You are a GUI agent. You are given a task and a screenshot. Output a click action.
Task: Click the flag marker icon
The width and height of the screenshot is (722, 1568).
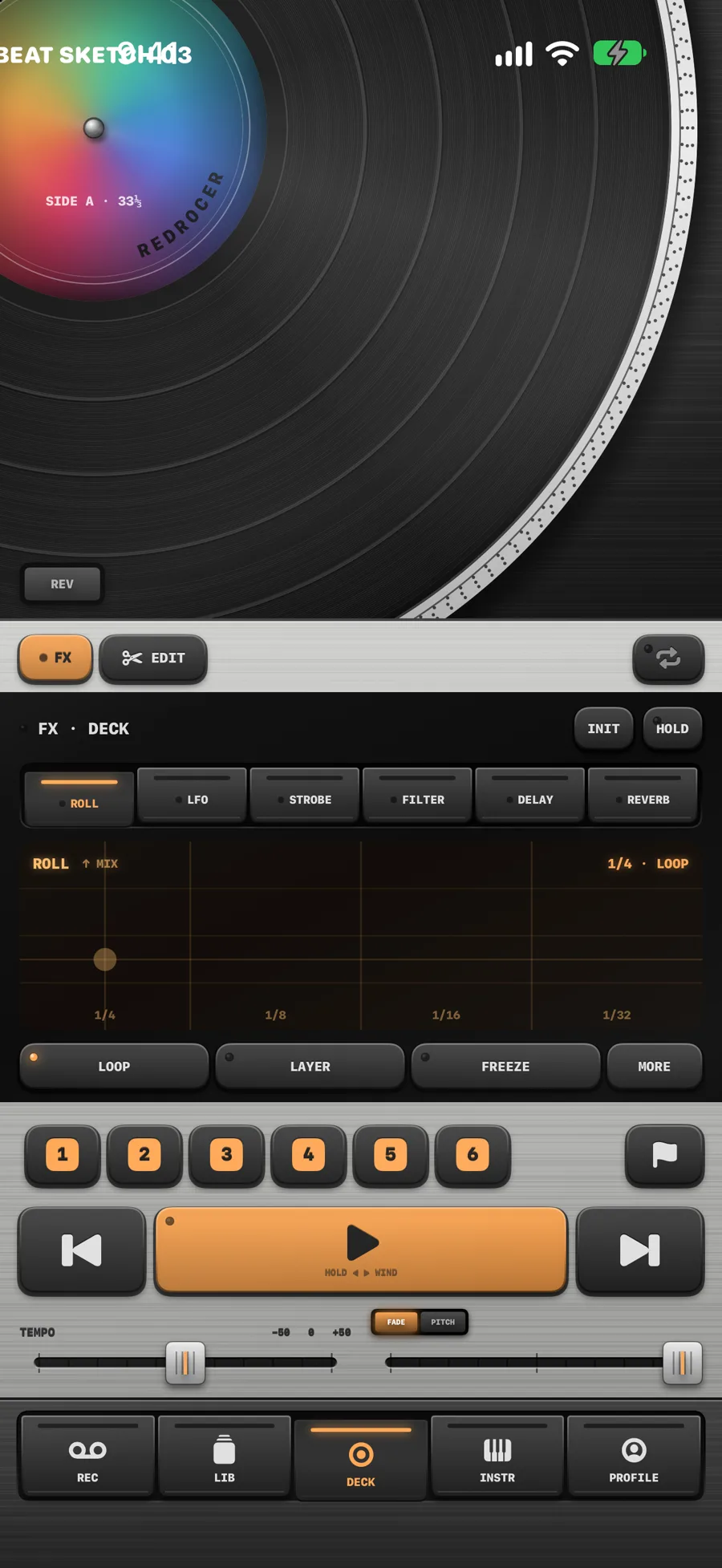click(x=665, y=1155)
